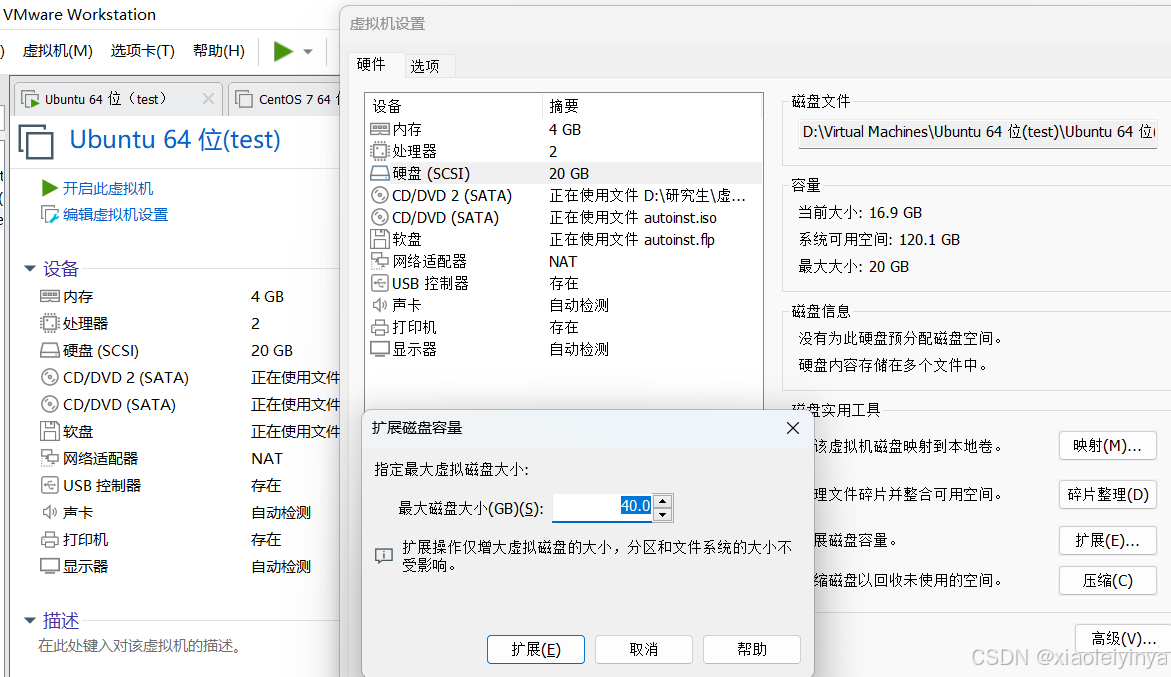Click the green Power On play icon in toolbar
Image resolution: width=1171 pixels, height=677 pixels.
(x=283, y=52)
